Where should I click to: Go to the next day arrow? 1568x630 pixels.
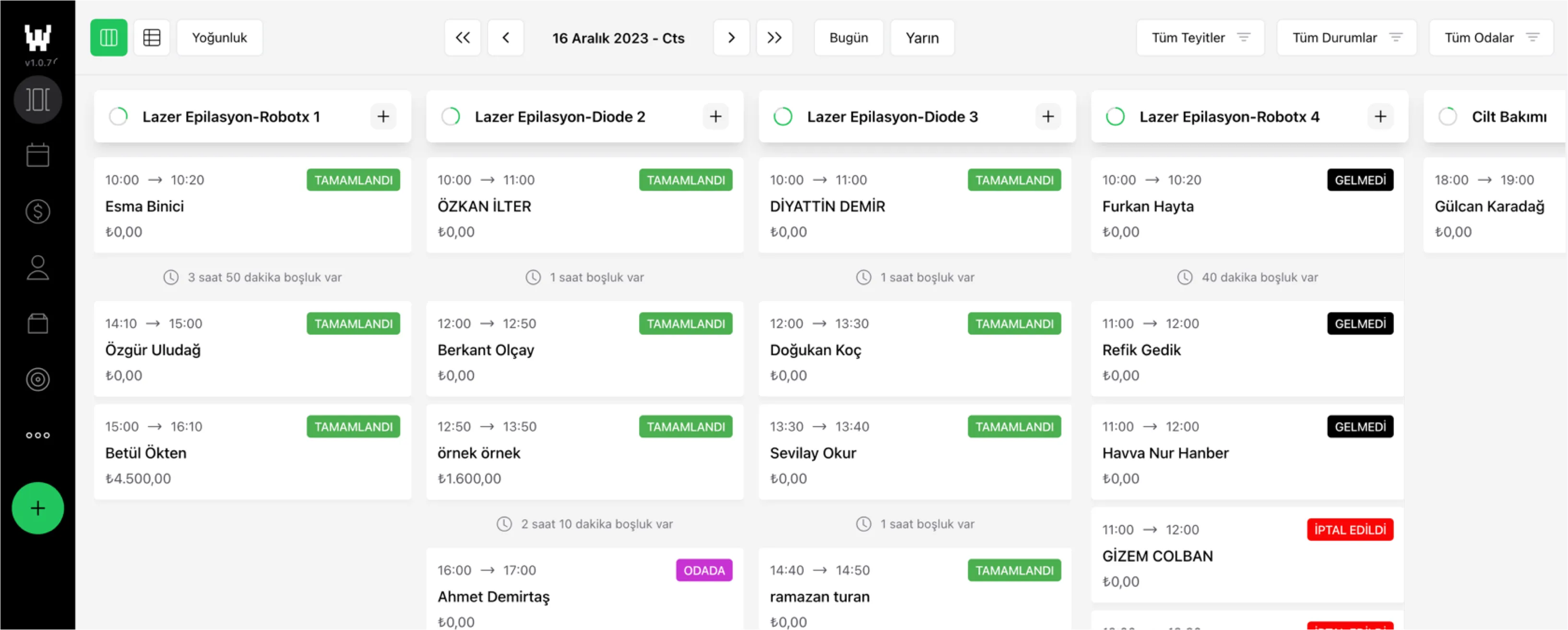tap(731, 38)
